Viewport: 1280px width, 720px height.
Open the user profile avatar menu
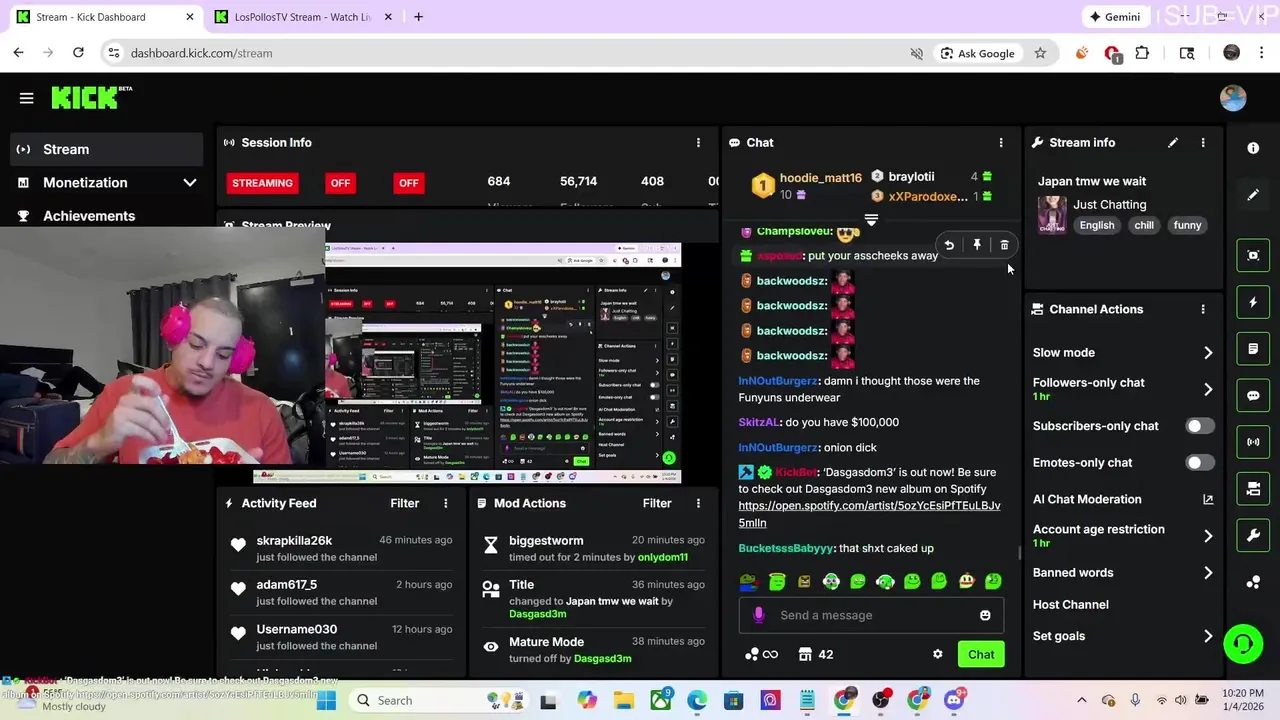coord(1233,98)
